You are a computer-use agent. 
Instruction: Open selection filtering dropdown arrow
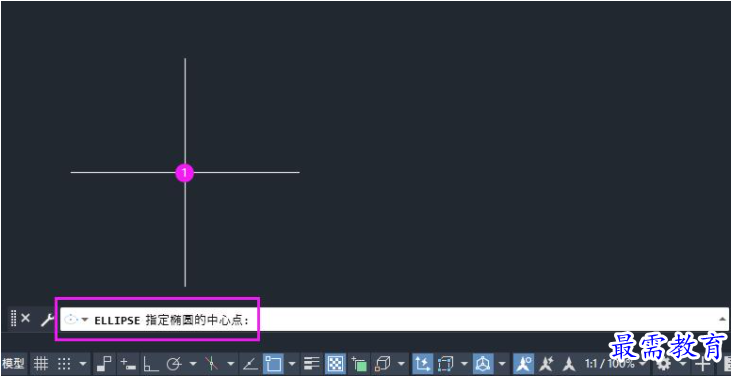[464, 363]
